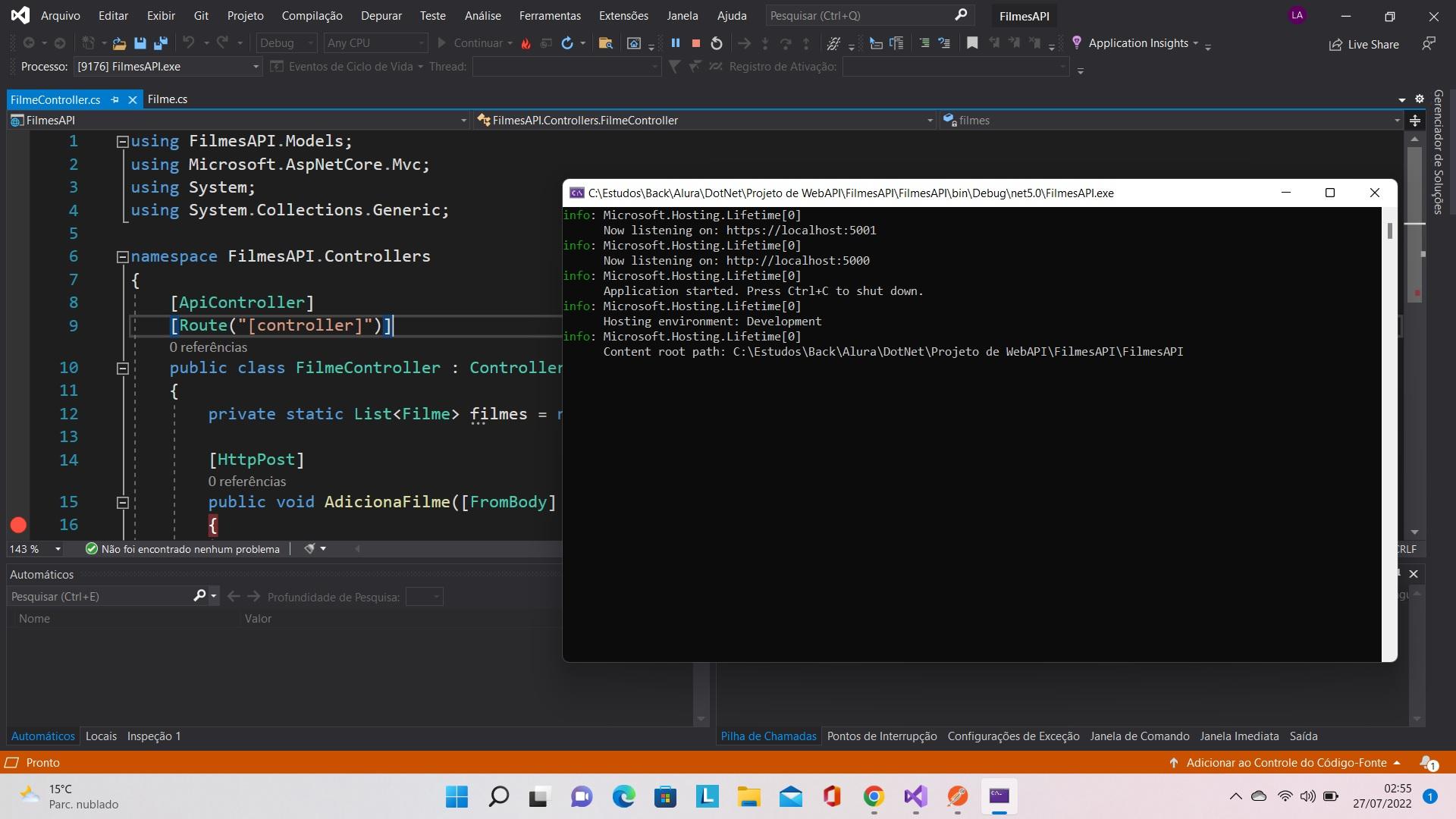Screen dimensions: 1456x819
Task: Click the taskbar volume speaker icon
Action: coord(1307,796)
